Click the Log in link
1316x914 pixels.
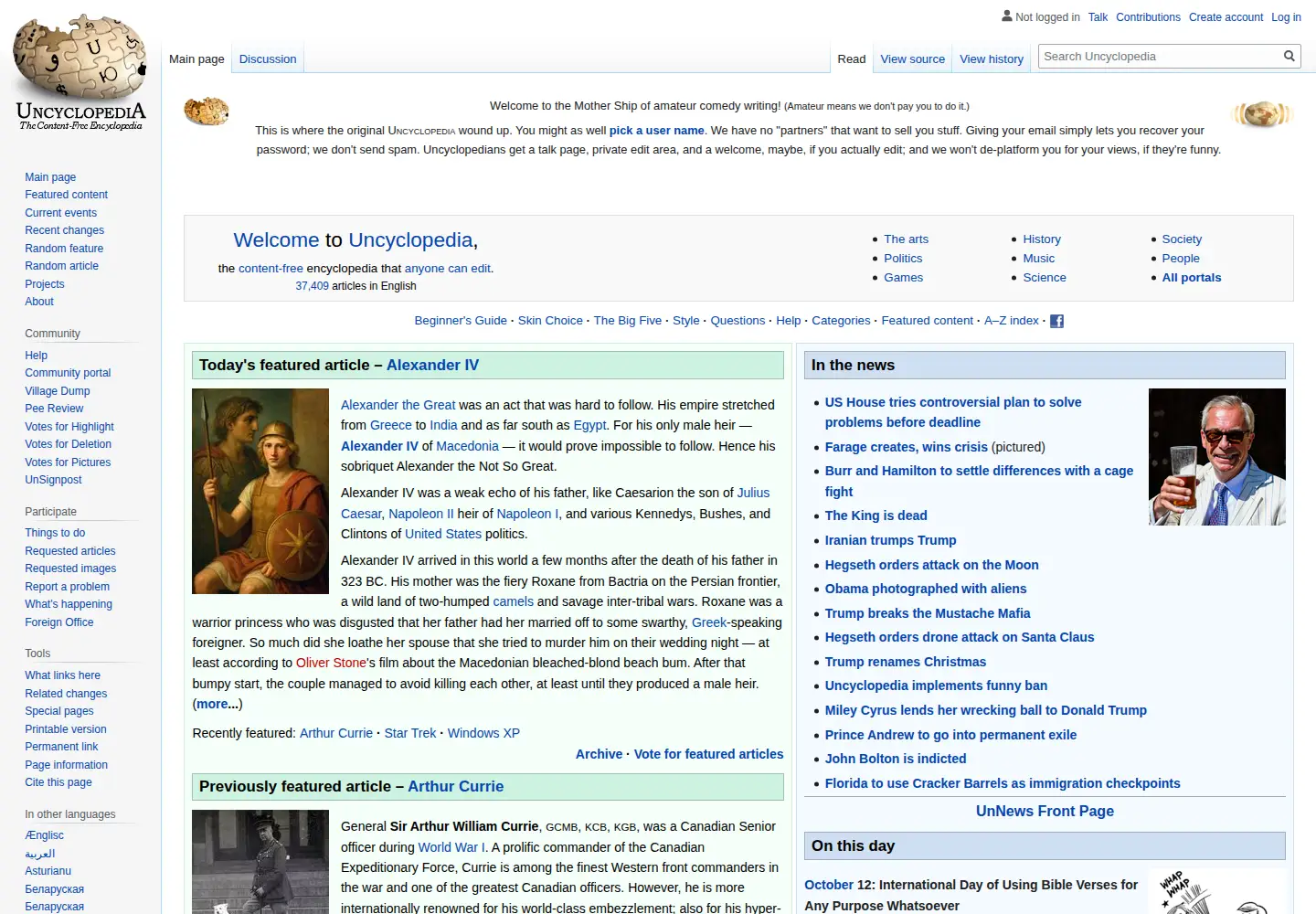click(x=1286, y=17)
